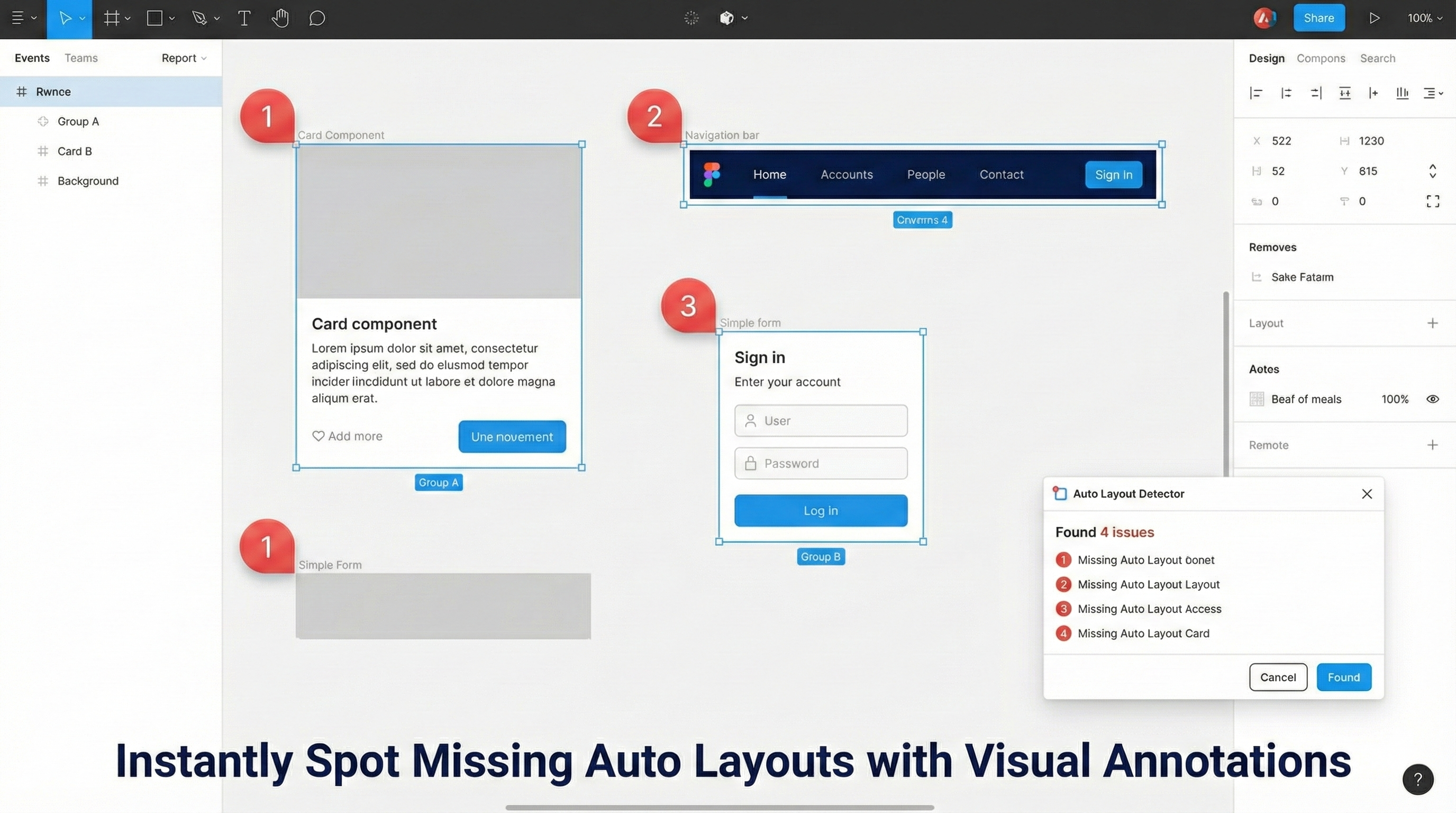
Task: Select the Text tool
Action: (243, 18)
